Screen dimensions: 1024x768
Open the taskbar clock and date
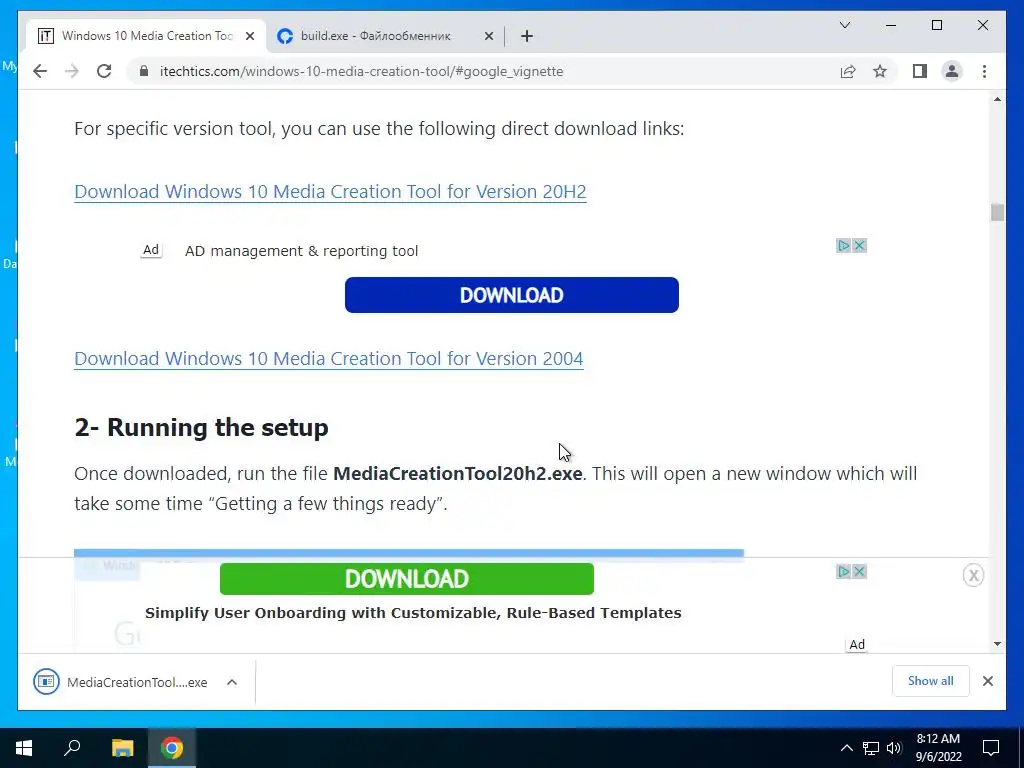938,748
